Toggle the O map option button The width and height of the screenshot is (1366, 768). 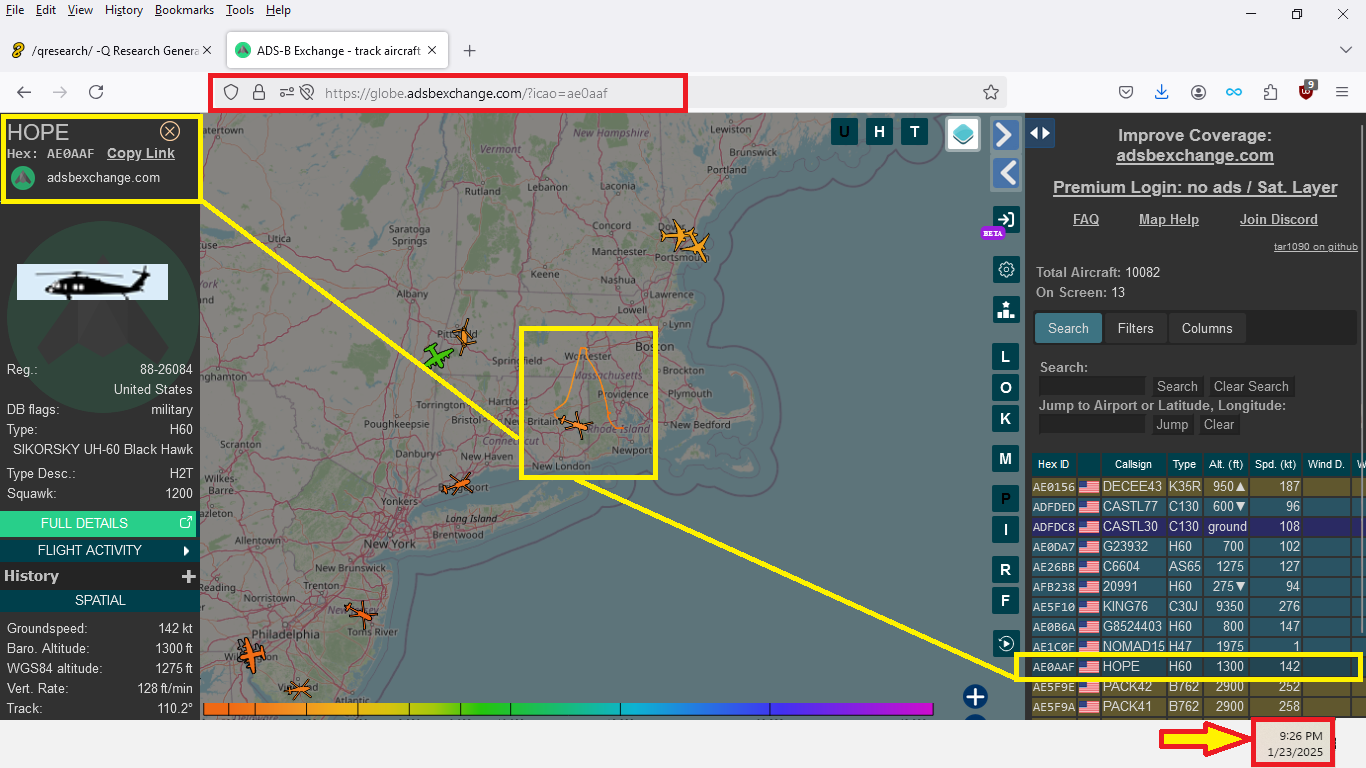[x=1006, y=388]
